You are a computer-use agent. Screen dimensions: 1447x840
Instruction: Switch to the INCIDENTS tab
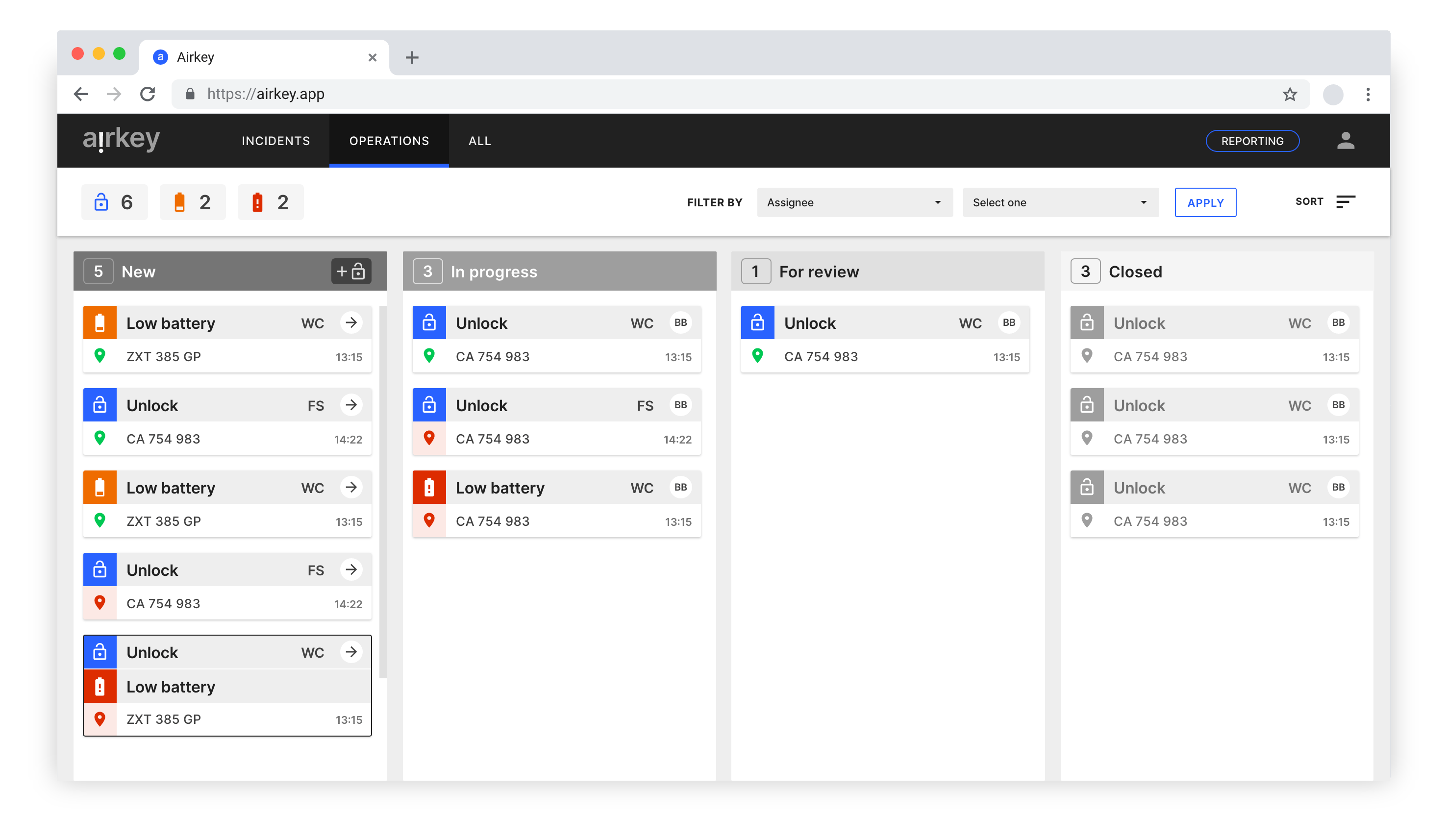(275, 141)
